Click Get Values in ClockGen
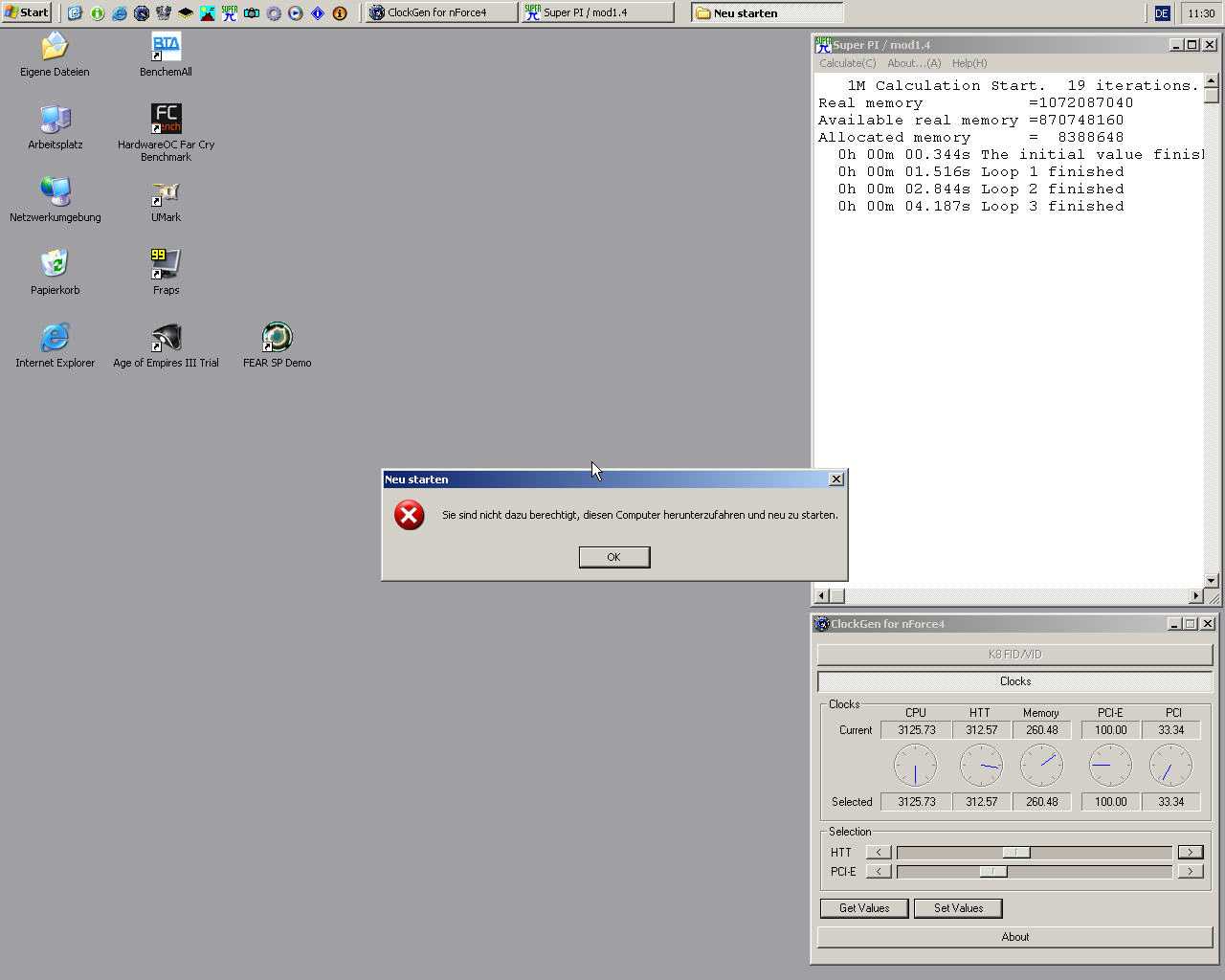 tap(864, 908)
